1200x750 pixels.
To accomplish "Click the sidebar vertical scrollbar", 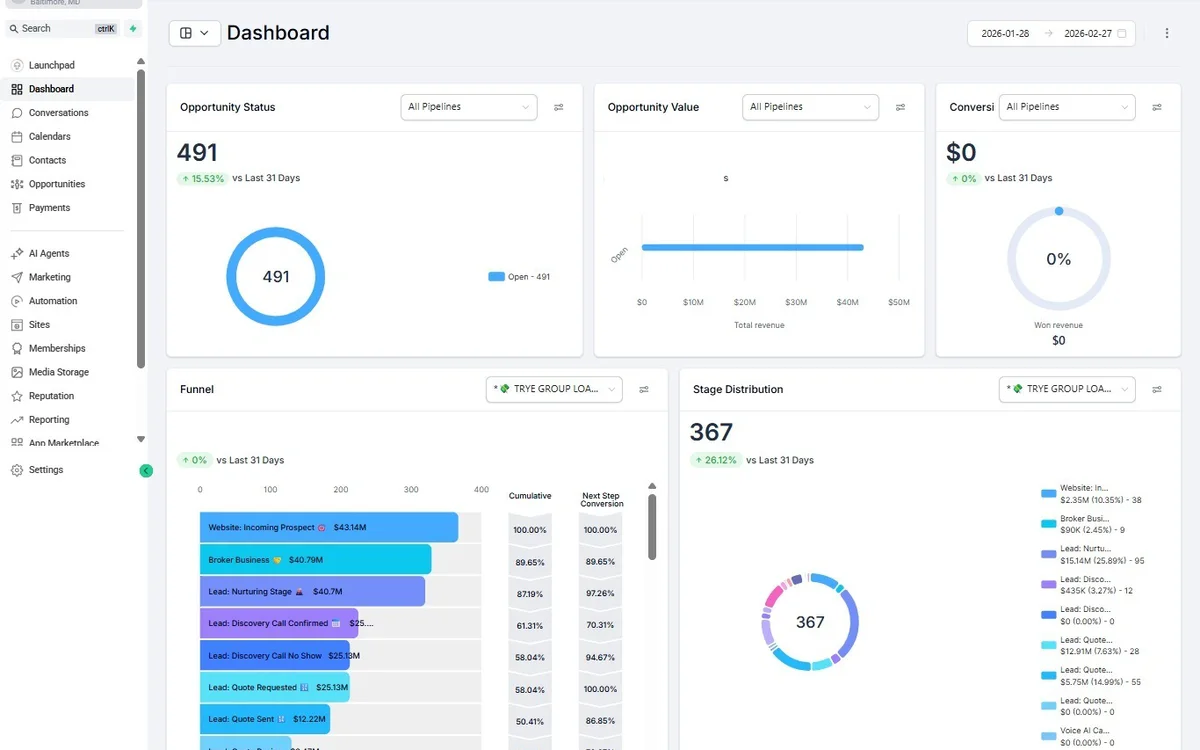I will click(x=141, y=218).
